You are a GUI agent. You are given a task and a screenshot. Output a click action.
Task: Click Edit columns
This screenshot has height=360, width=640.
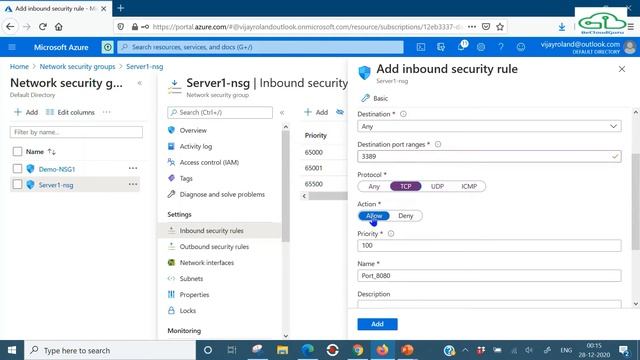70,112
